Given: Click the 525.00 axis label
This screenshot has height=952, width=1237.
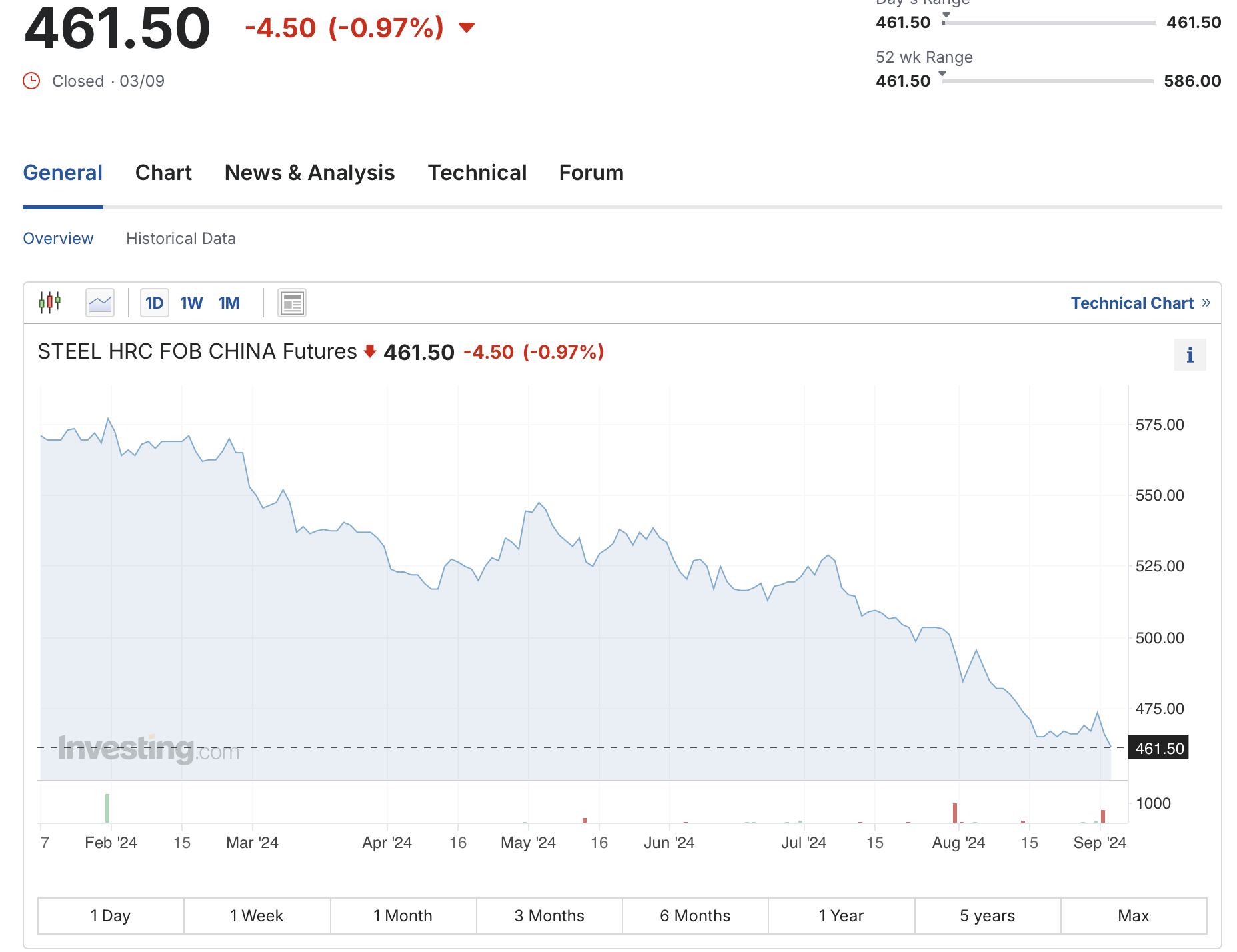Looking at the screenshot, I should [x=1160, y=566].
